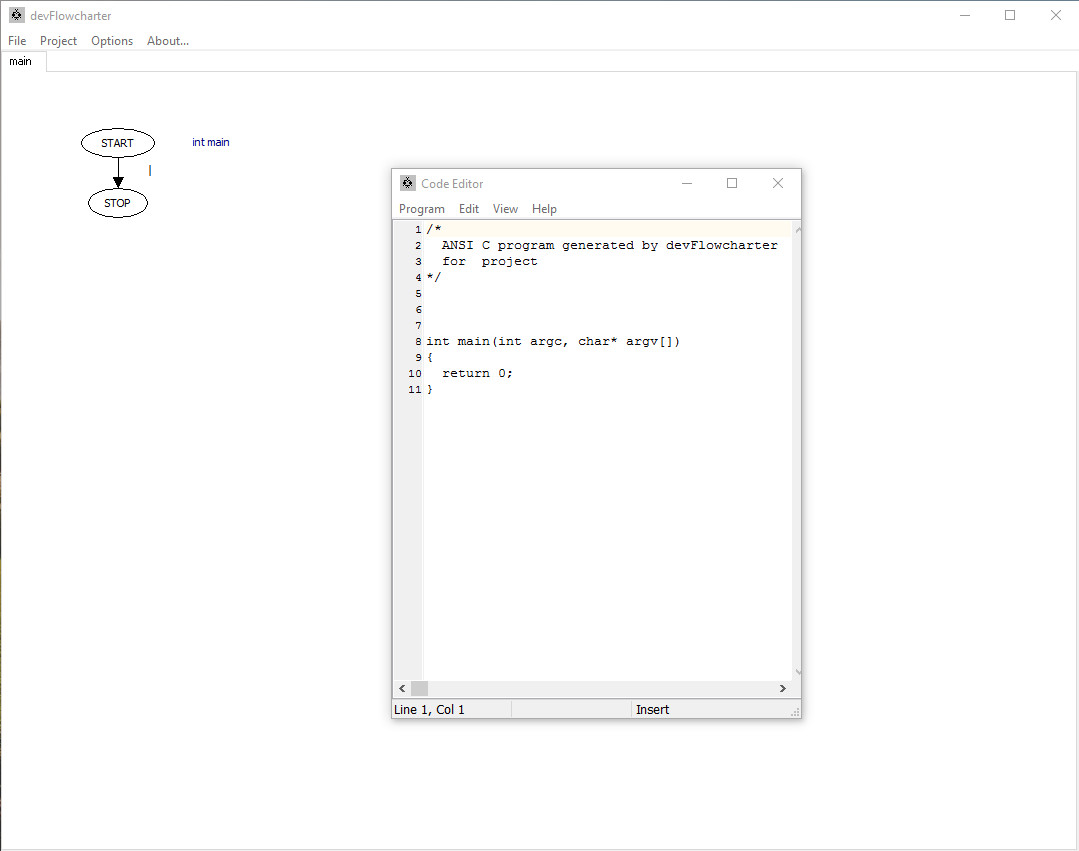
Task: Click the START ellipse in the flowchart
Action: (x=118, y=142)
